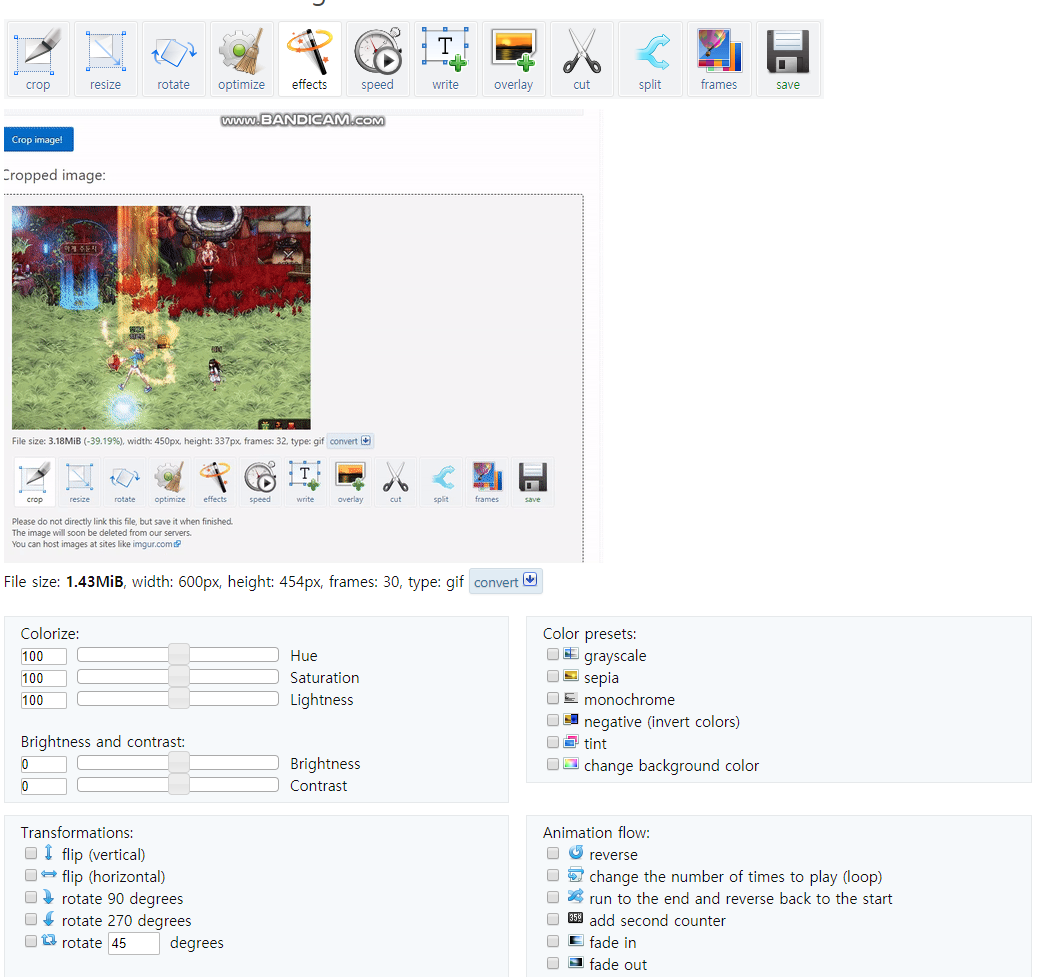Open the convert dropdown beside file size 1.43MiB
Screen dimensions: 1043x977
[505, 582]
